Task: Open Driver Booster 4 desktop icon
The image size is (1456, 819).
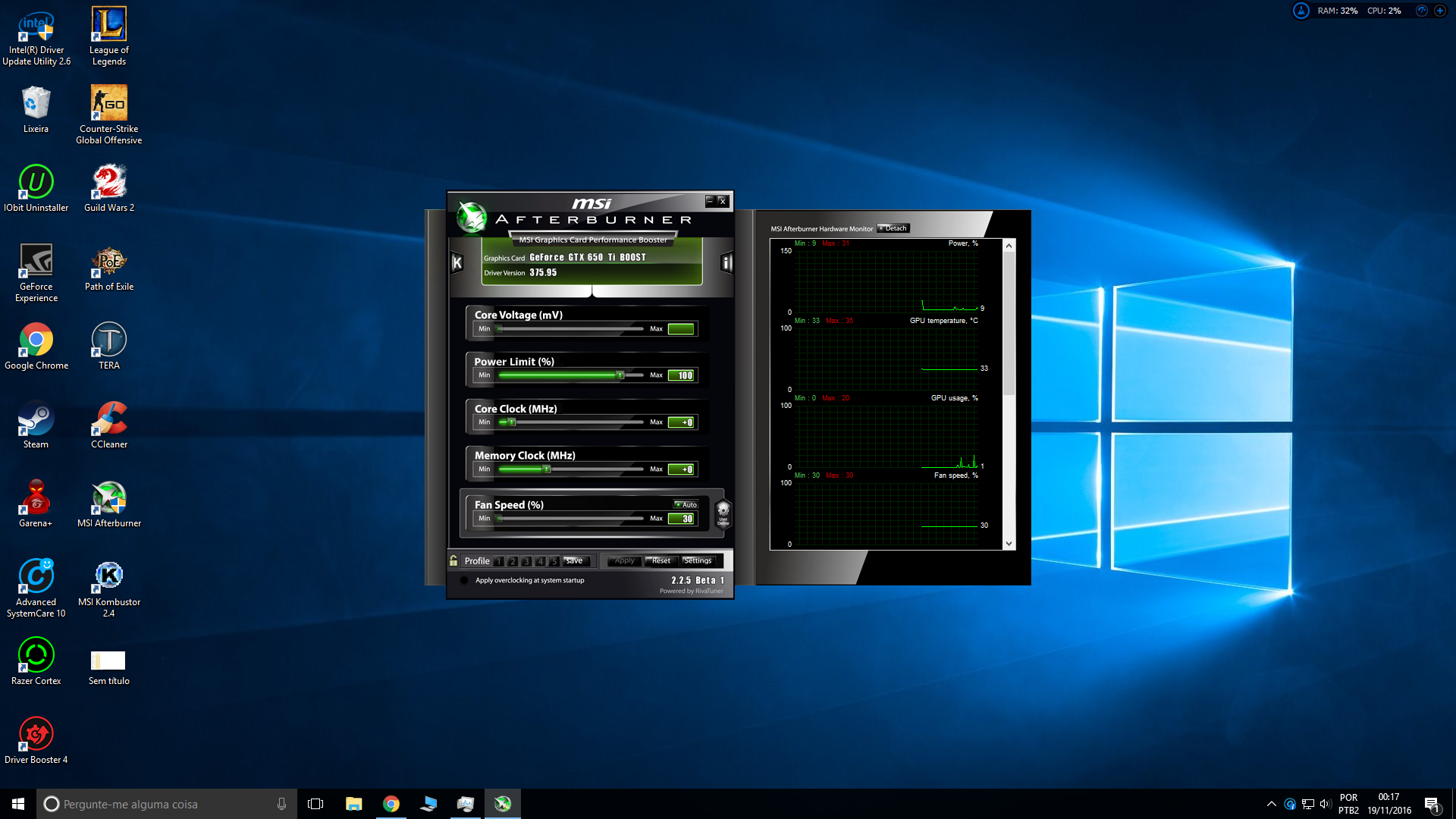Action: pos(36,741)
